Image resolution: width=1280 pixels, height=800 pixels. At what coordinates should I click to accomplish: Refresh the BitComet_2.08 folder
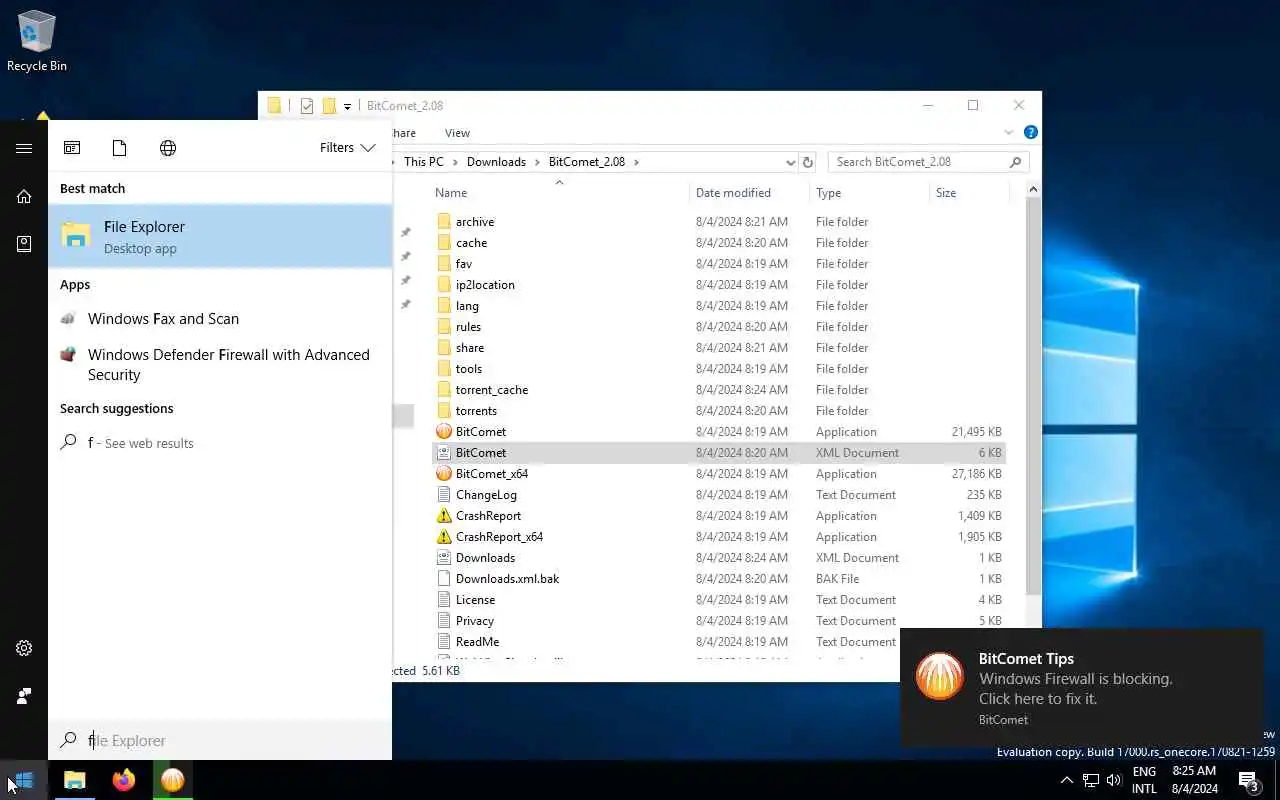(808, 162)
